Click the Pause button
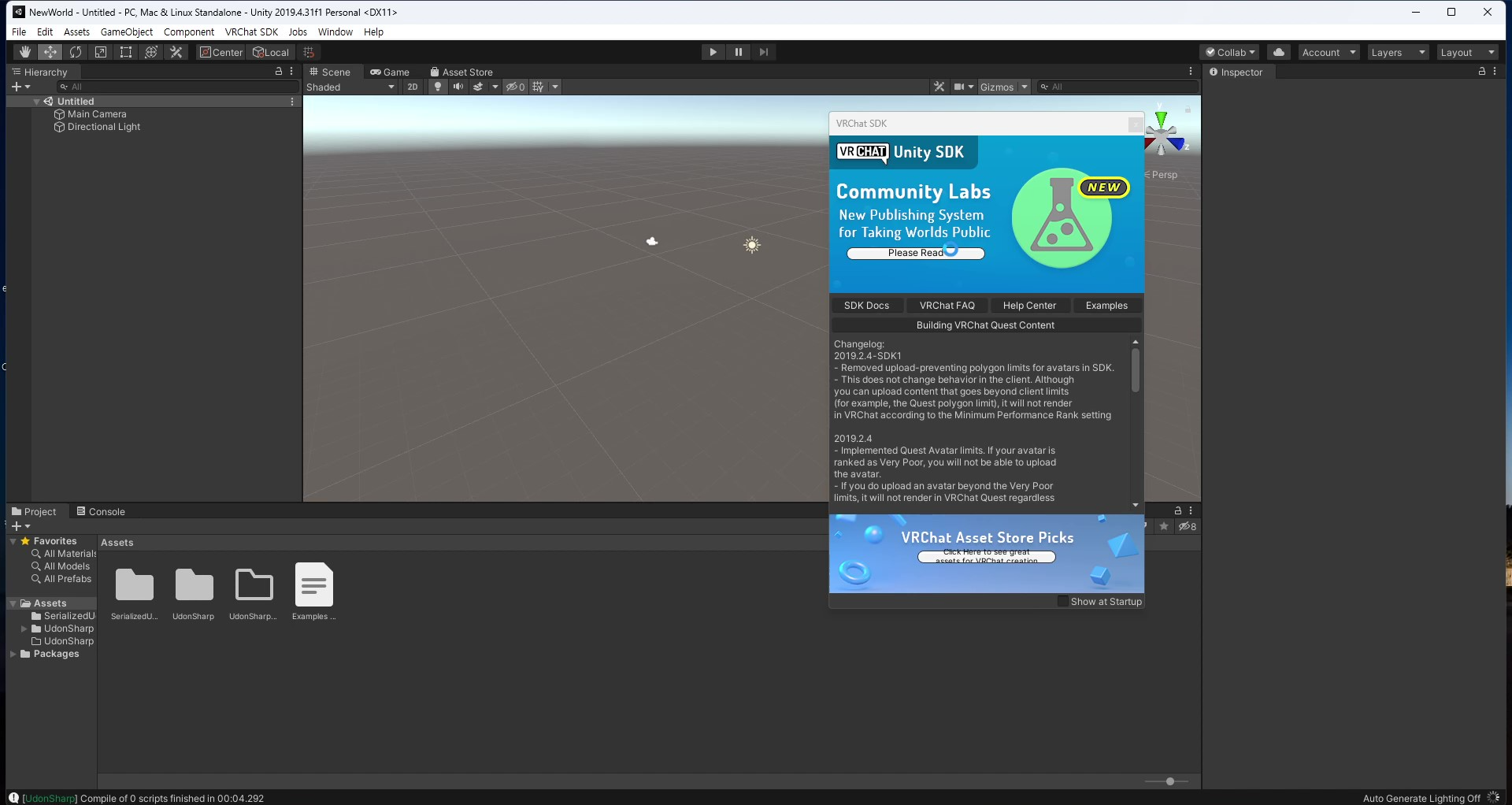 (x=739, y=52)
